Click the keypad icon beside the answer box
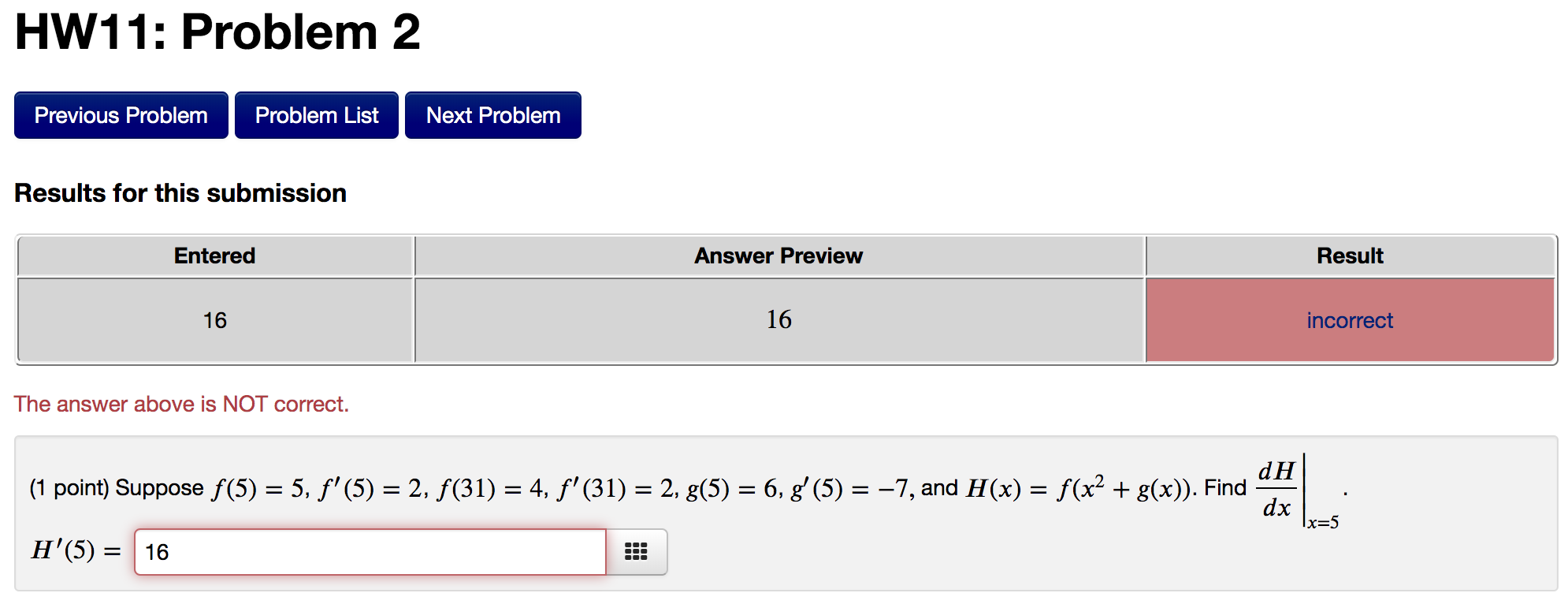This screenshot has width=1568, height=593. pyautogui.click(x=635, y=552)
